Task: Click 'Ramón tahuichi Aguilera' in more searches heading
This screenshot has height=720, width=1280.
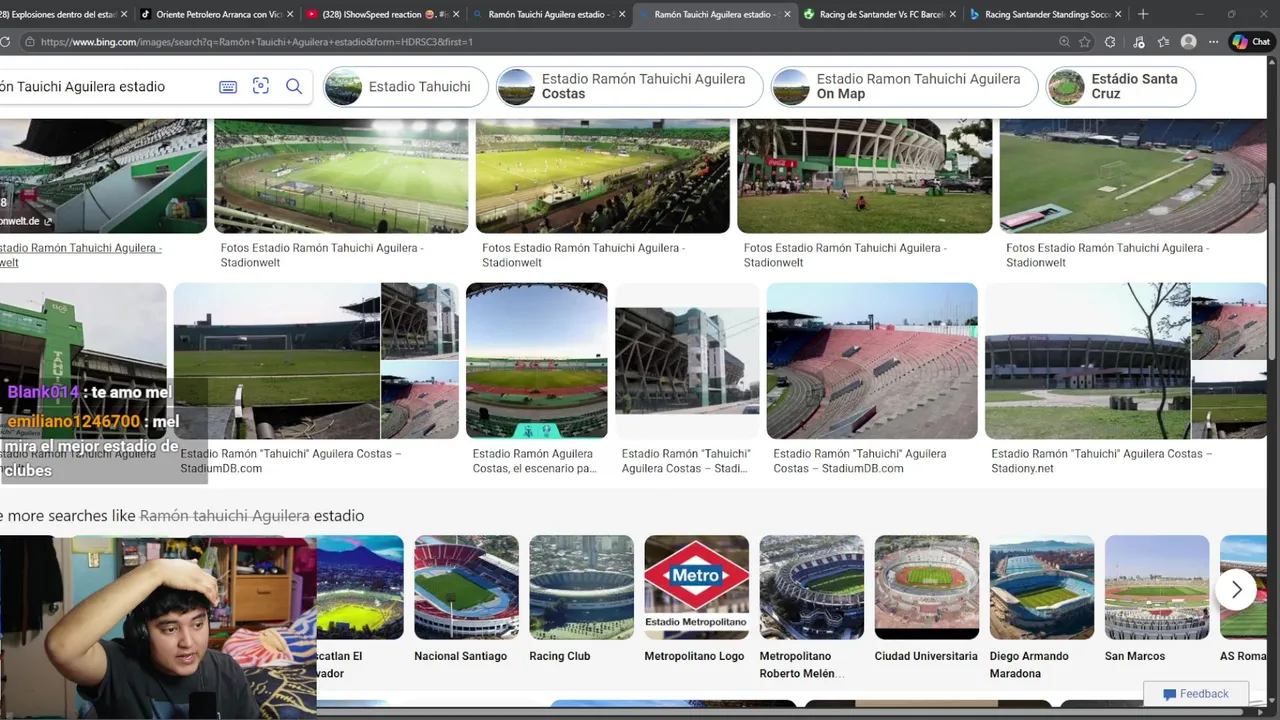Action: [x=224, y=516]
